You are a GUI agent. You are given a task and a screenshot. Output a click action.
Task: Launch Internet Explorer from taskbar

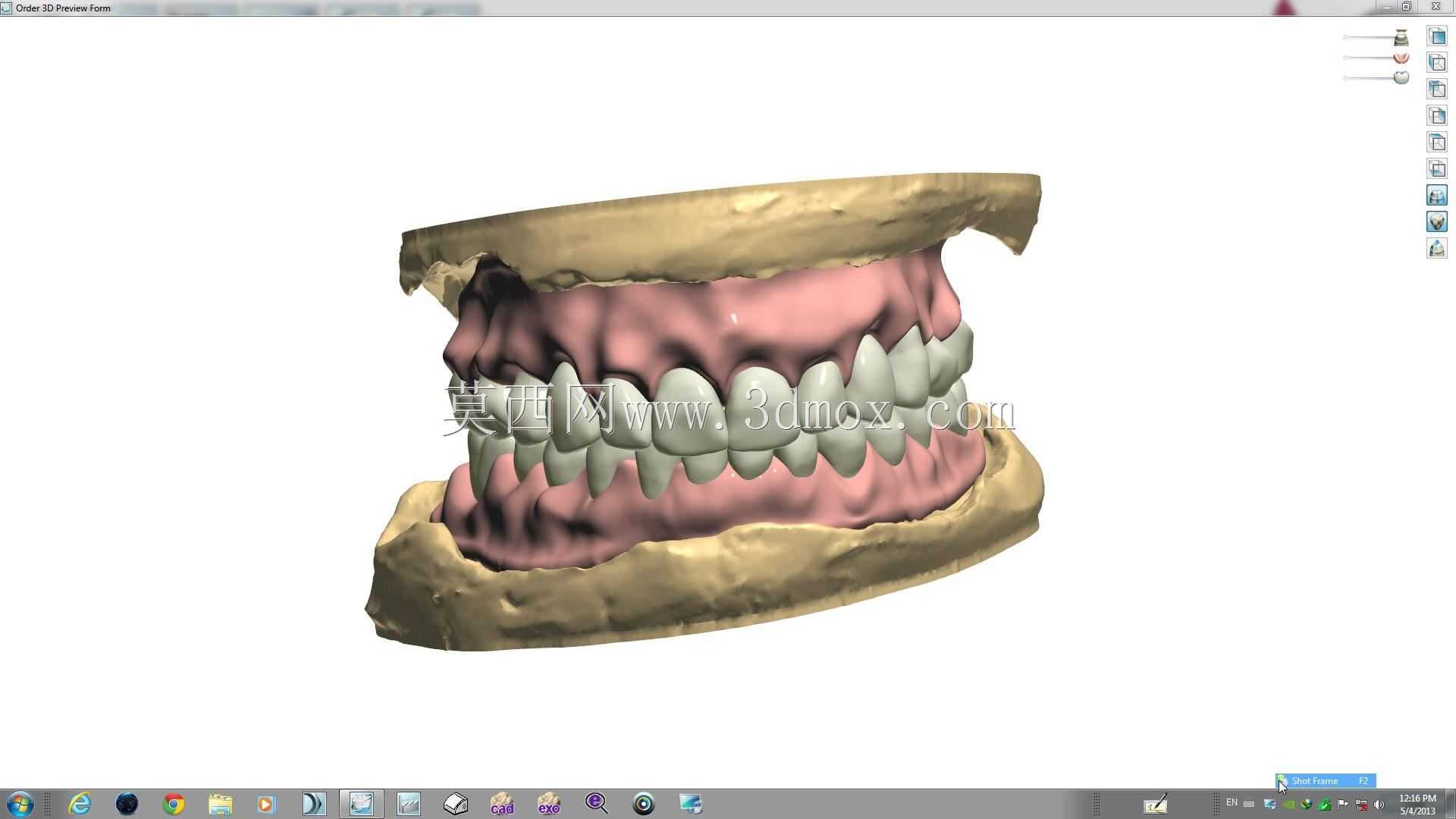point(80,804)
